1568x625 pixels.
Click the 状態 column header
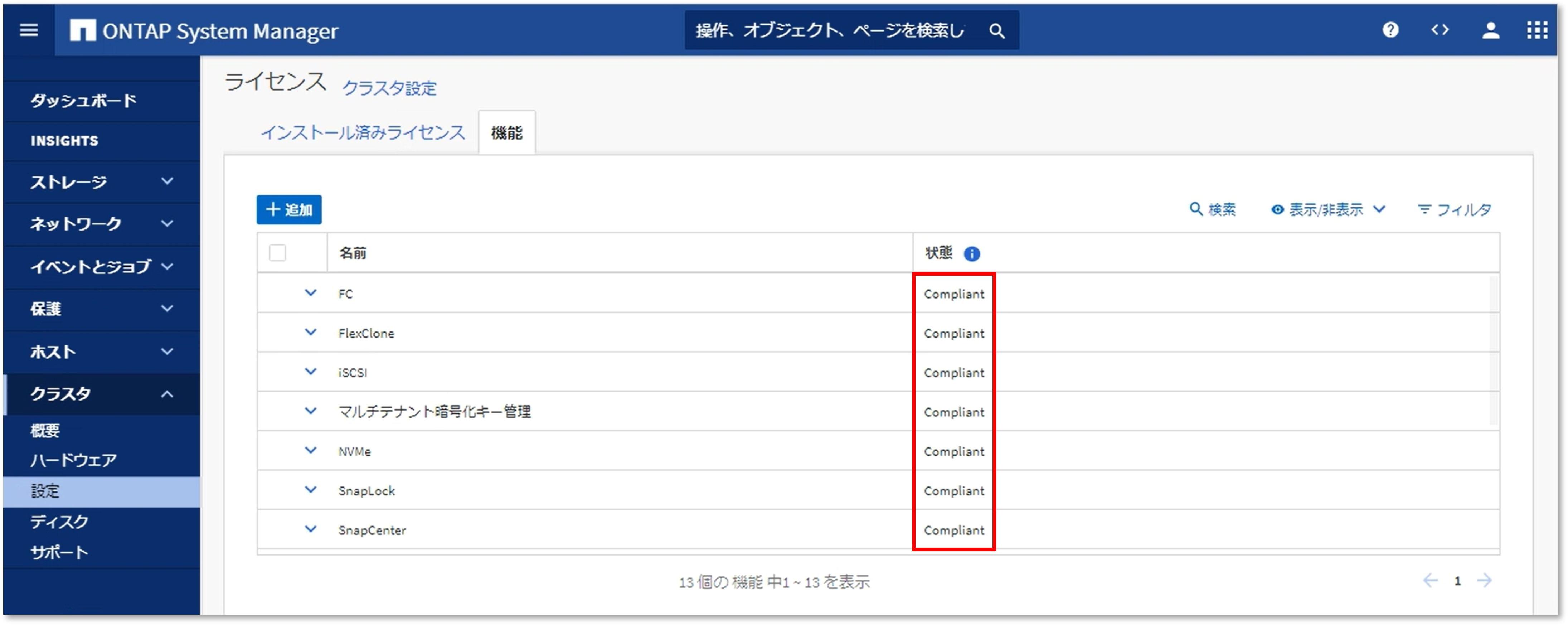coord(938,253)
